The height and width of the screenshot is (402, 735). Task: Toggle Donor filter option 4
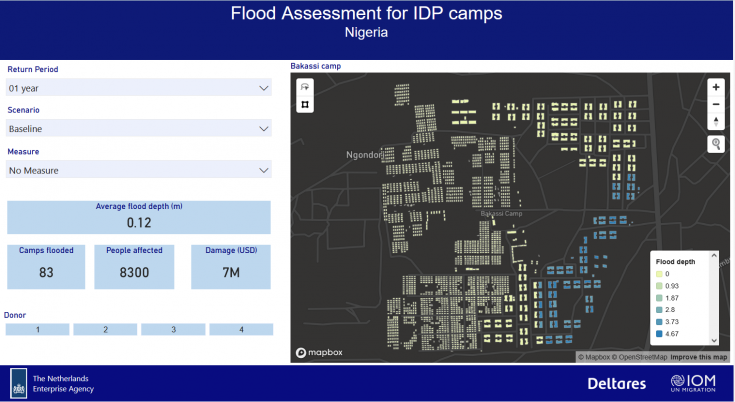tap(240, 329)
